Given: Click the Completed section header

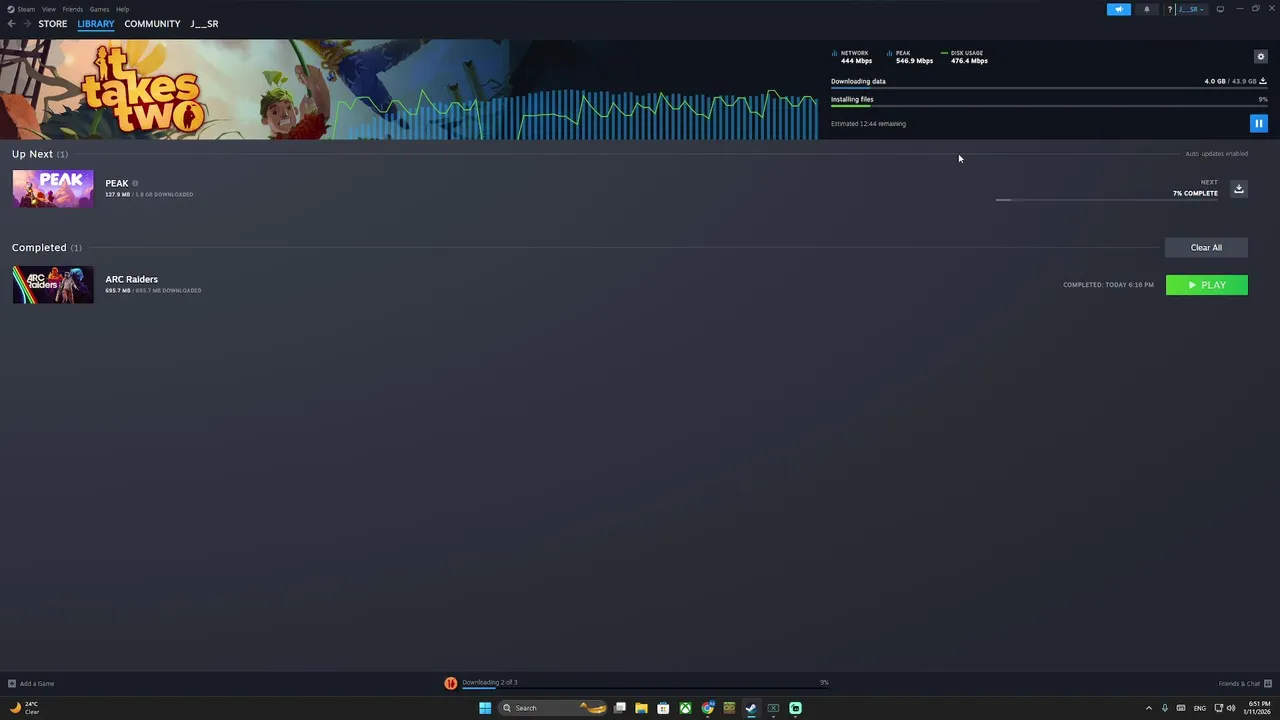Looking at the screenshot, I should [47, 247].
